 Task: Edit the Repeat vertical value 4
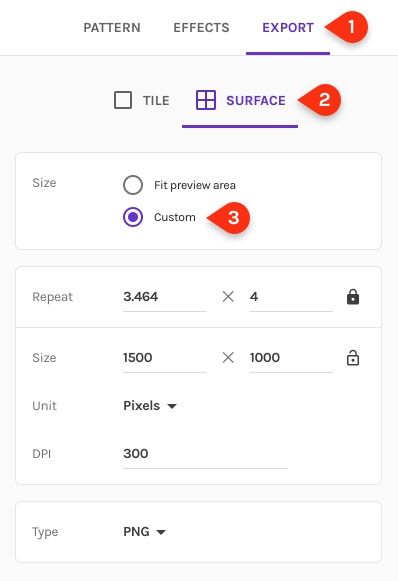291,297
